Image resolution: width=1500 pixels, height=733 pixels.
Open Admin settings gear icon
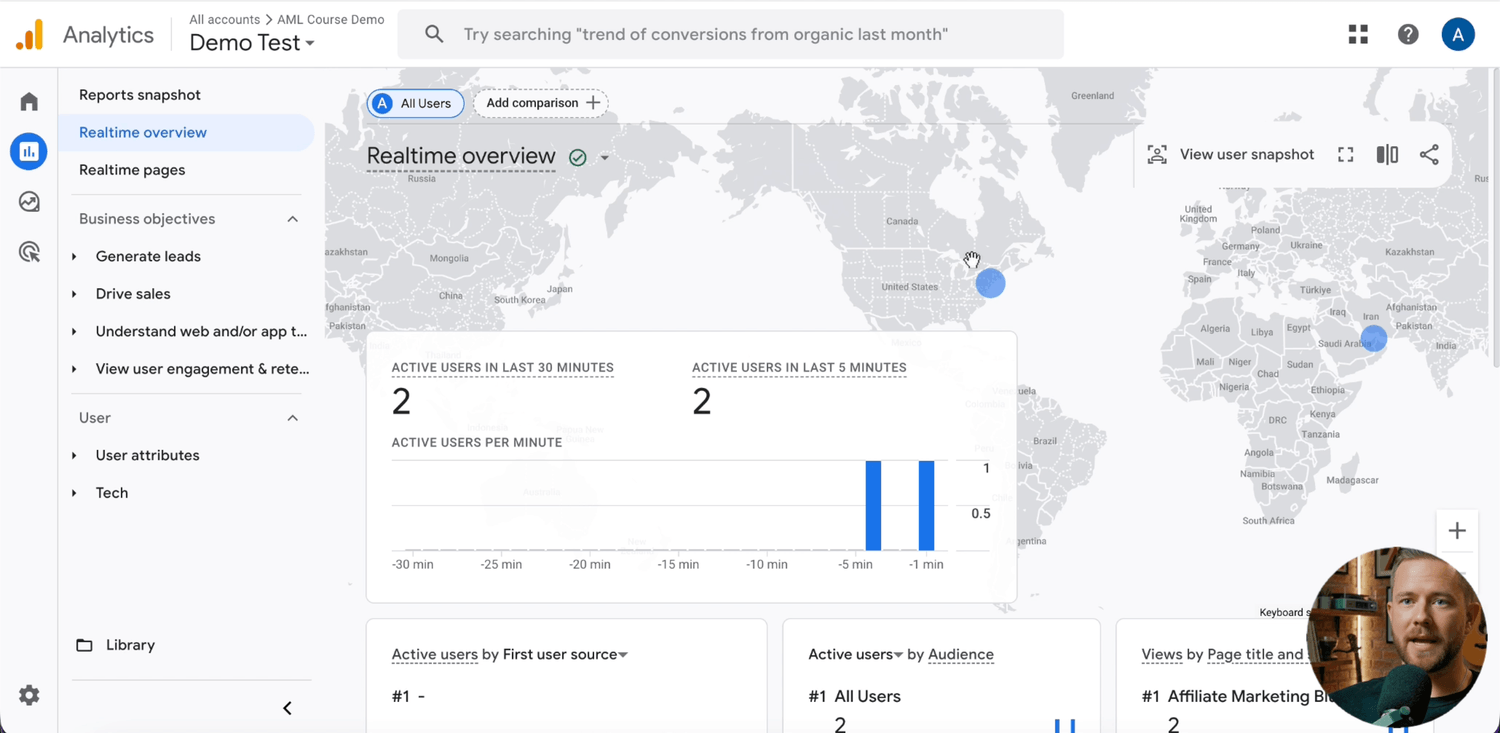29,695
